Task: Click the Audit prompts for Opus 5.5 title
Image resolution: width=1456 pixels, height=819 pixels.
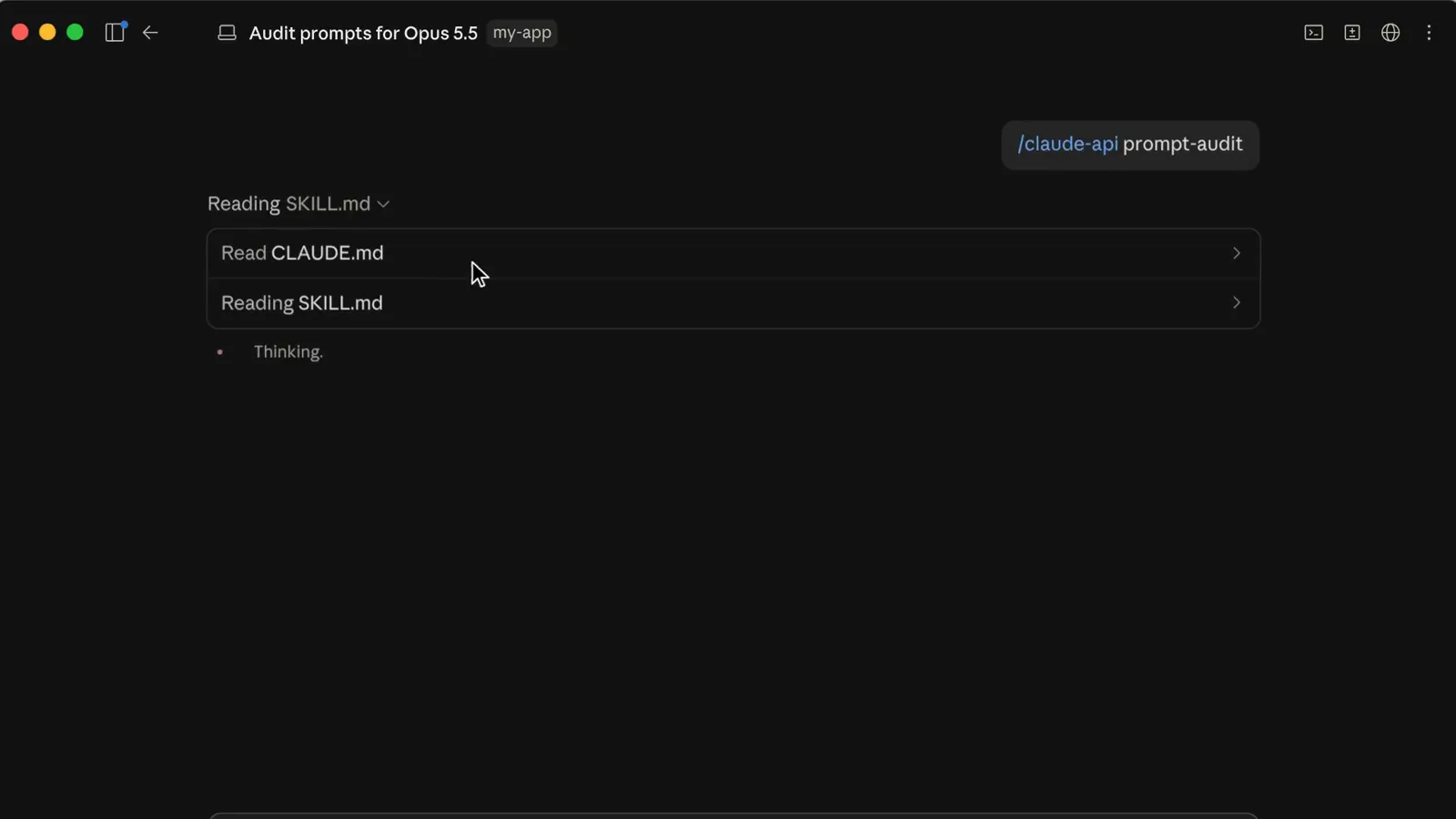Action: coord(363,33)
